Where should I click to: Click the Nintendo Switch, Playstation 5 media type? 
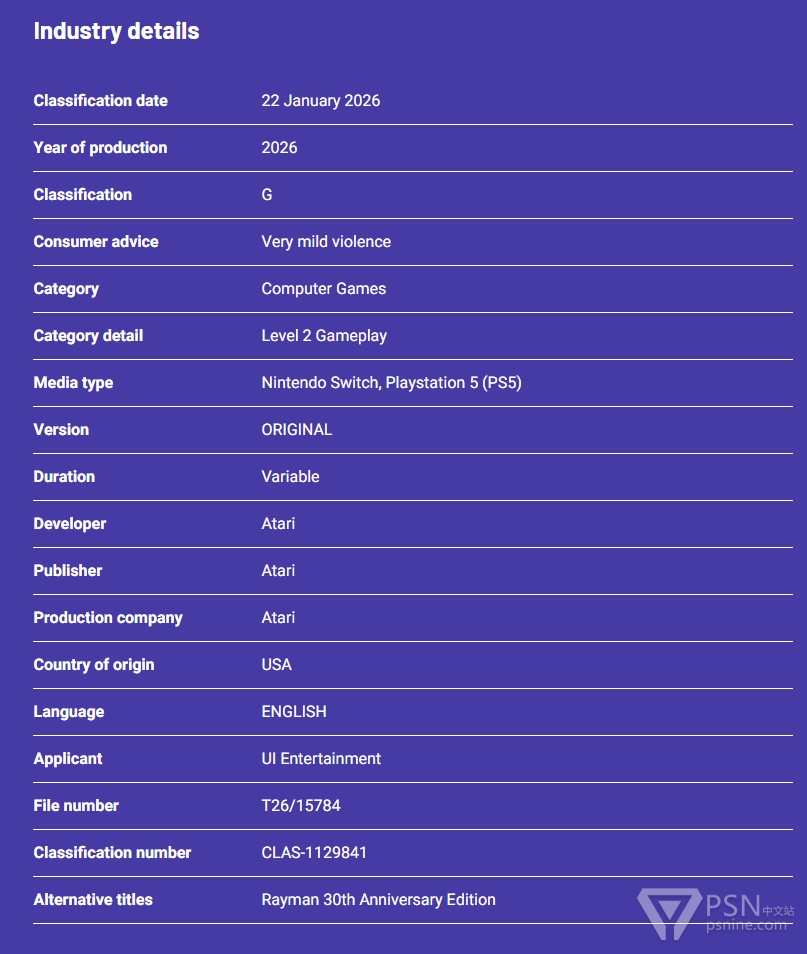[x=391, y=383]
